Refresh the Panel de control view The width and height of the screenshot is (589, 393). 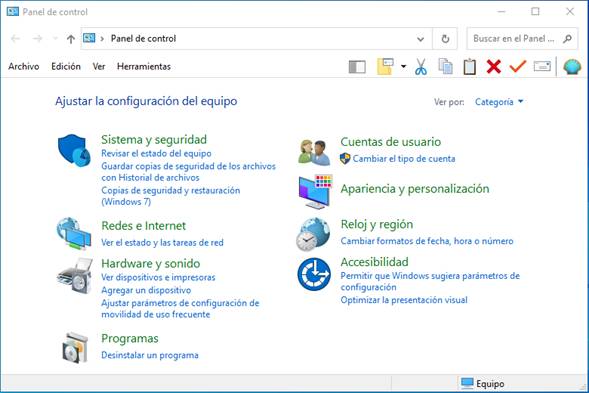coord(445,39)
